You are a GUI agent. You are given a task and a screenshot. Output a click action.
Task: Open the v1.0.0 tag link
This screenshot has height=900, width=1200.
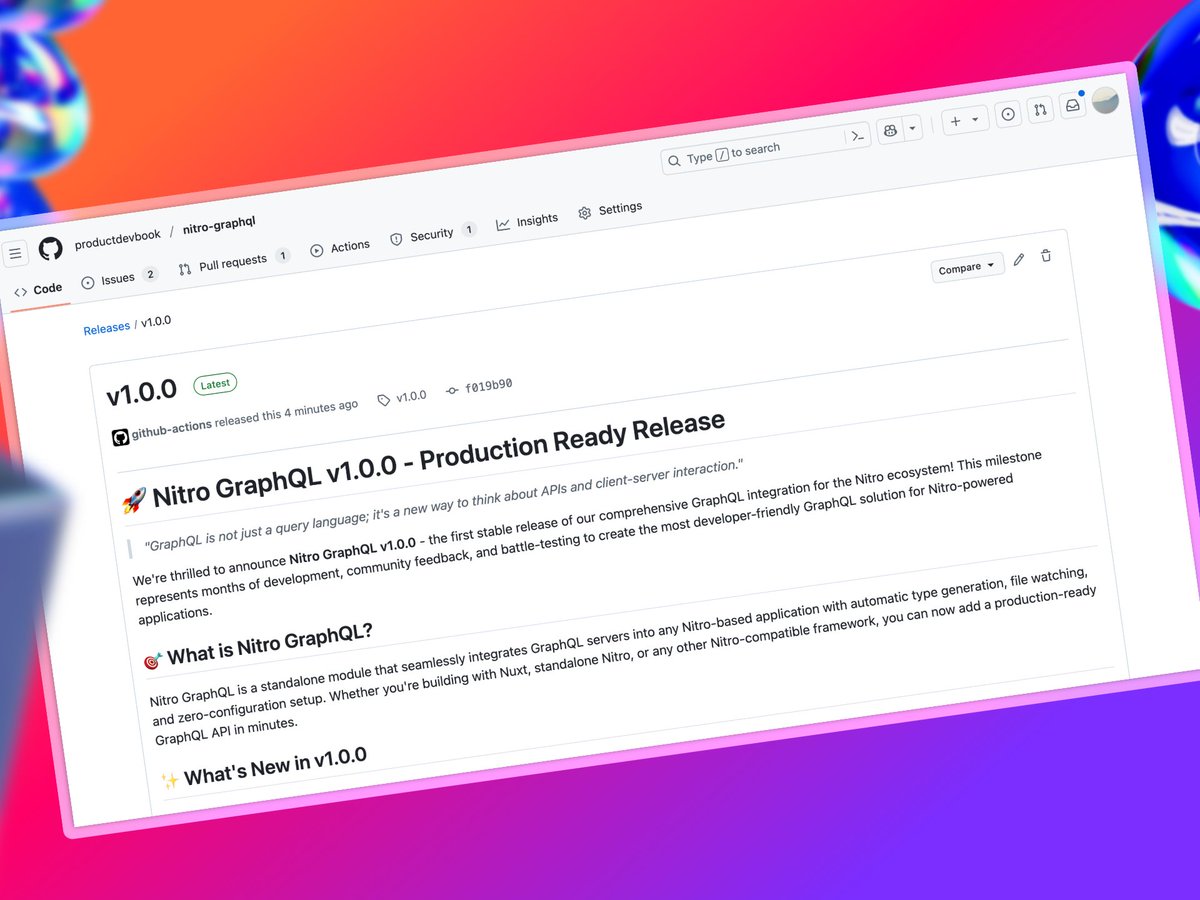click(x=402, y=397)
